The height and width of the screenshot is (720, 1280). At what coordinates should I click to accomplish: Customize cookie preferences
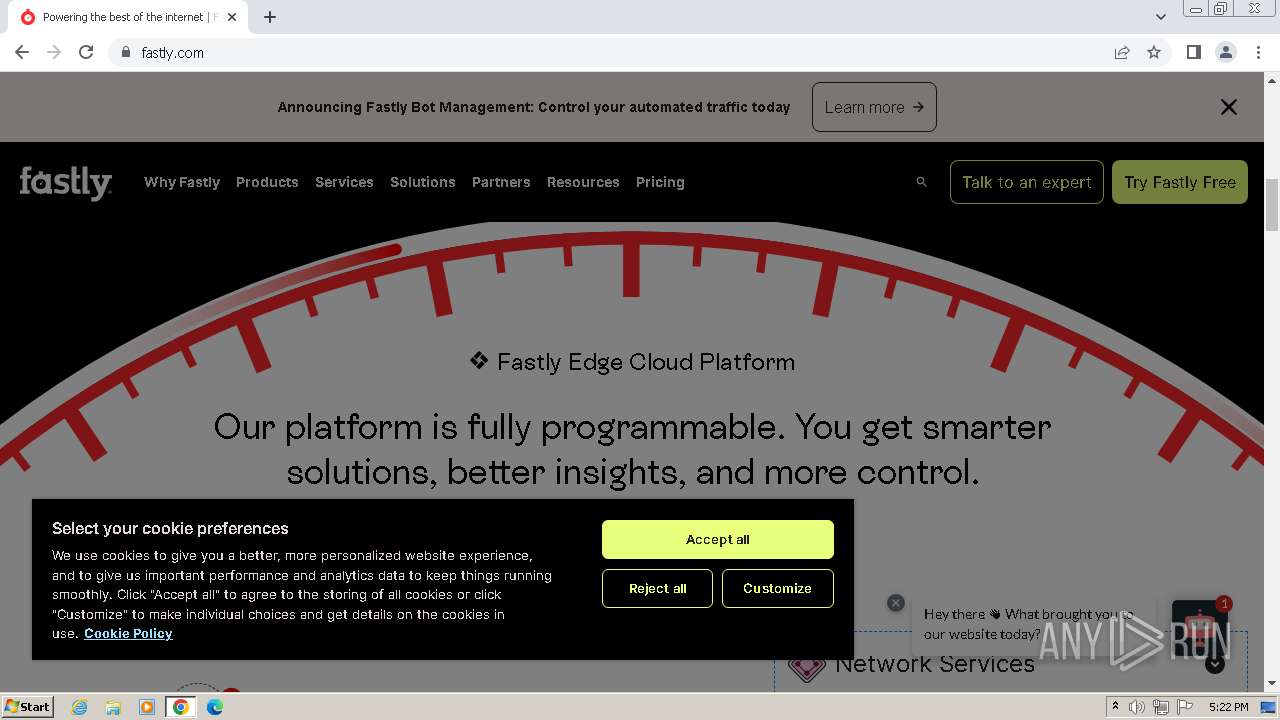click(x=777, y=589)
